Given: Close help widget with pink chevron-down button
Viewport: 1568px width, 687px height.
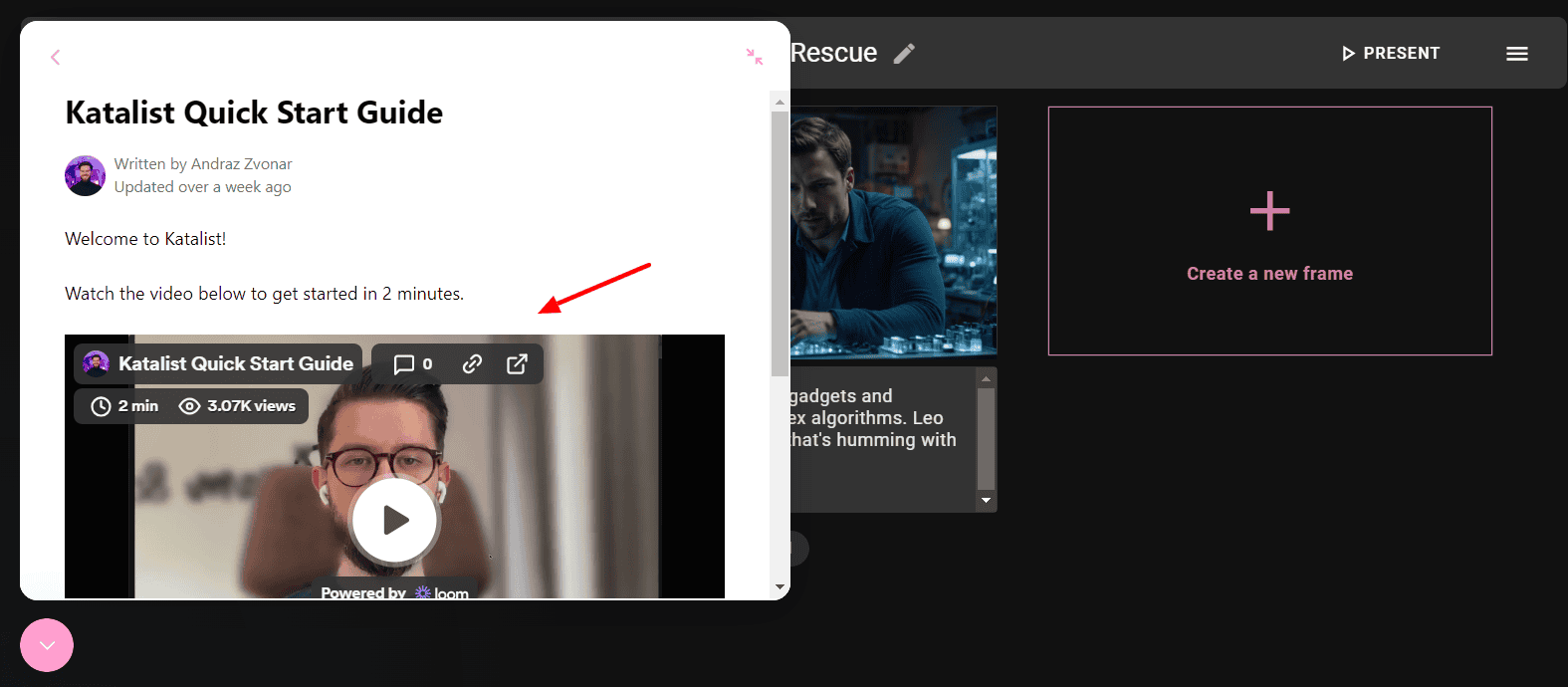Looking at the screenshot, I should point(47,645).
